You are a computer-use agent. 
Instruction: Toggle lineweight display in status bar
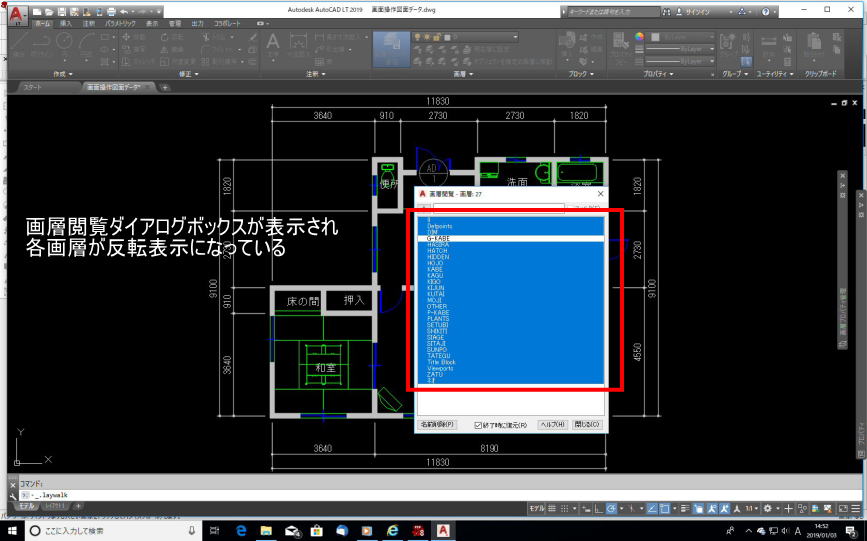686,508
